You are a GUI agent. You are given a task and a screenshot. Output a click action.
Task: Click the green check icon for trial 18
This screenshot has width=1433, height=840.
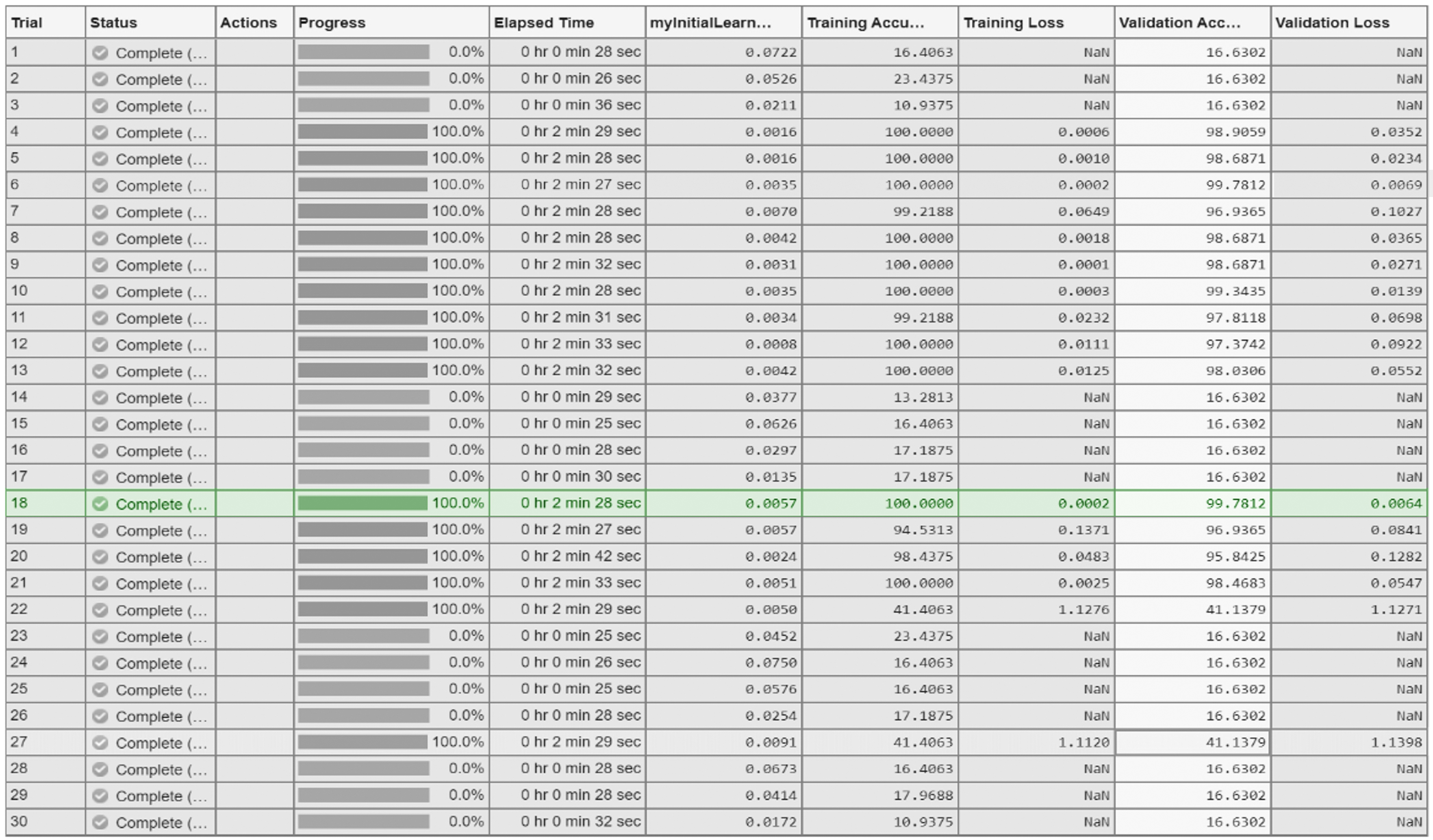tap(100, 504)
